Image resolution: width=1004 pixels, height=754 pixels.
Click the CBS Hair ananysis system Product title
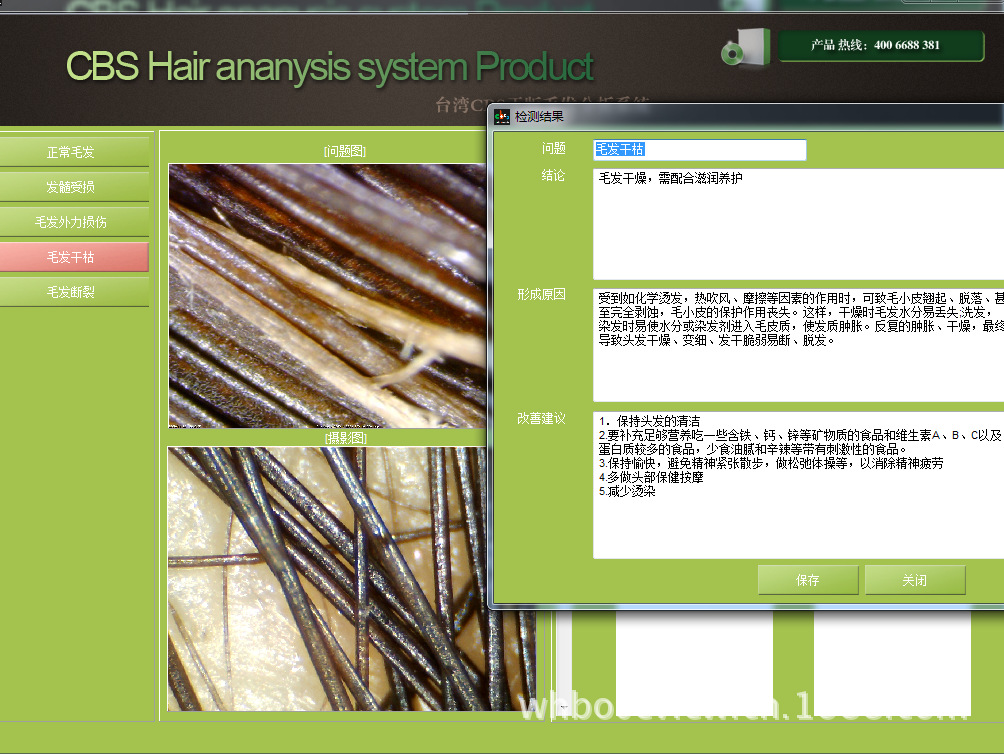(330, 67)
